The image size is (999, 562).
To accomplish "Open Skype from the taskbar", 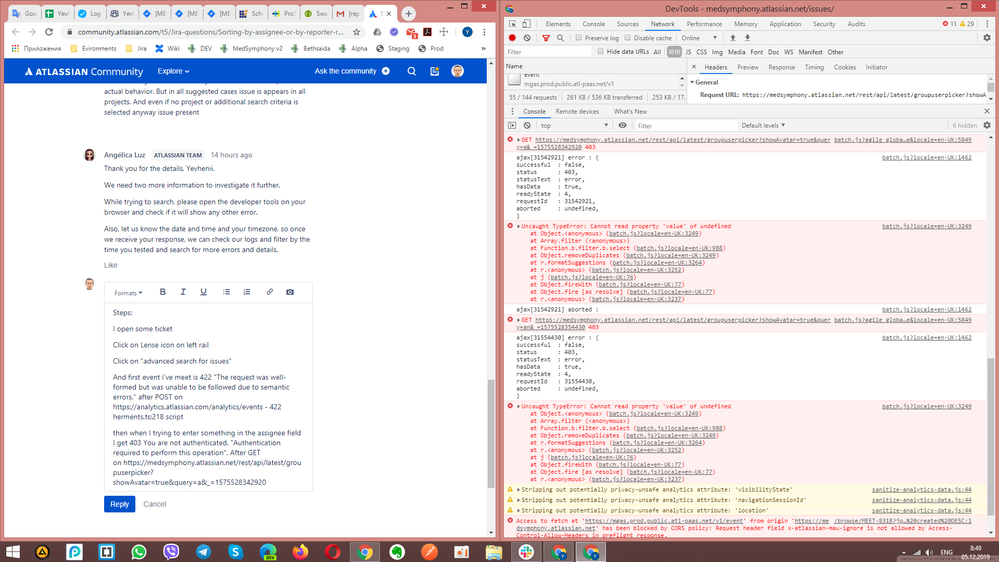I will pos(236,552).
